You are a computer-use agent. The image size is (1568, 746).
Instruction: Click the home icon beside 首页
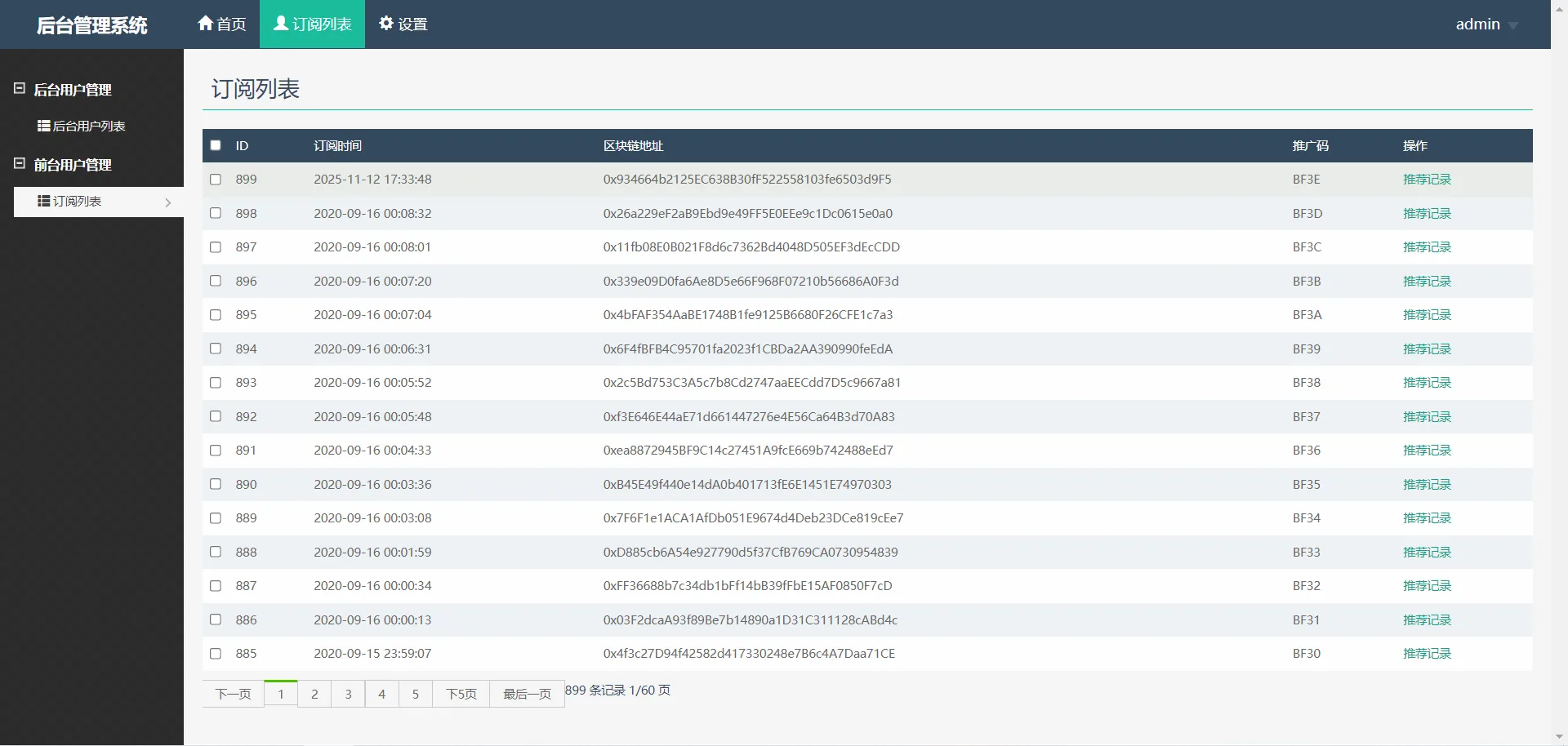(x=205, y=24)
